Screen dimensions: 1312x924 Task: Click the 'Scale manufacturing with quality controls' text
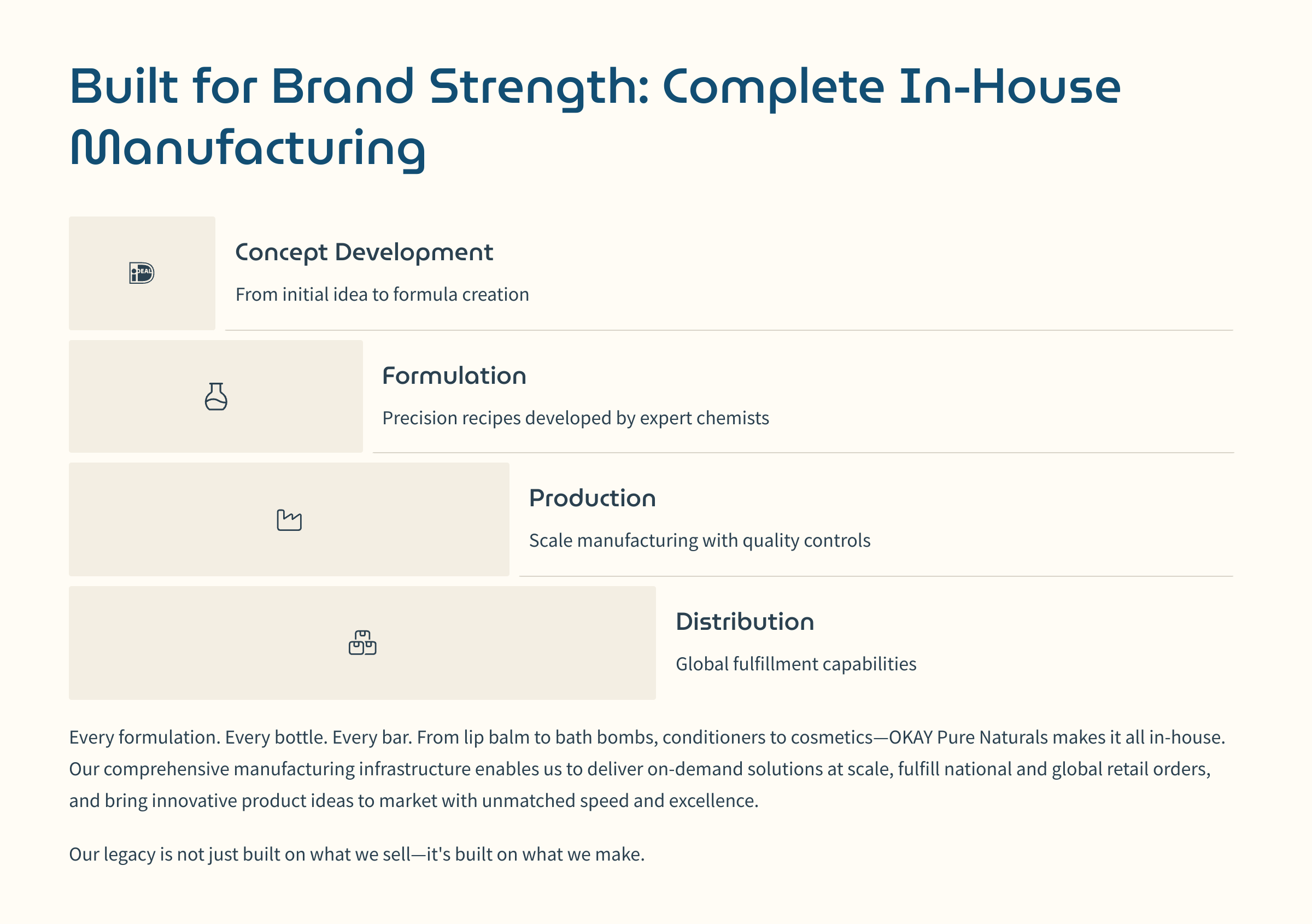[699, 541]
